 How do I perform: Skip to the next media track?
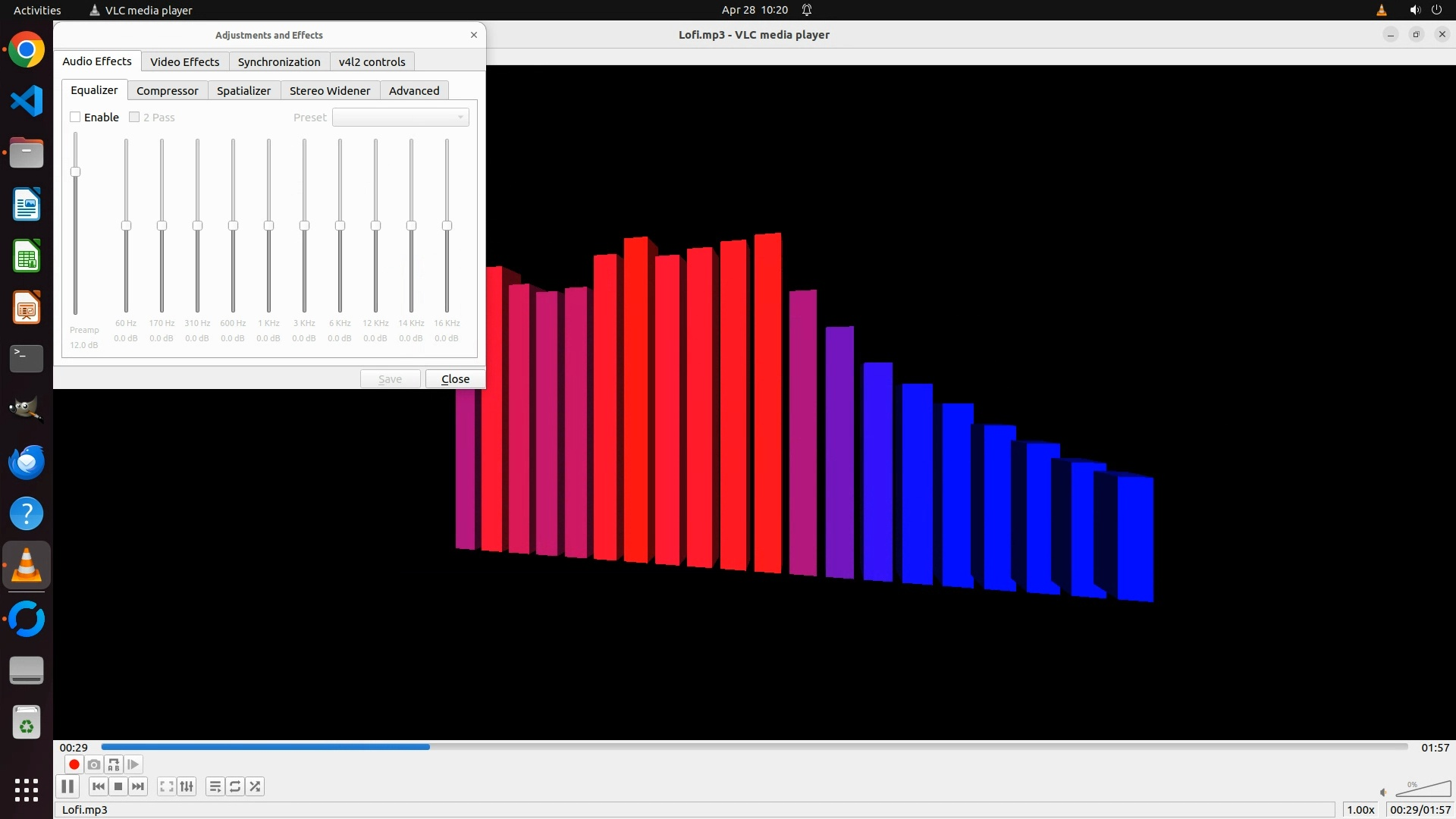click(x=138, y=786)
